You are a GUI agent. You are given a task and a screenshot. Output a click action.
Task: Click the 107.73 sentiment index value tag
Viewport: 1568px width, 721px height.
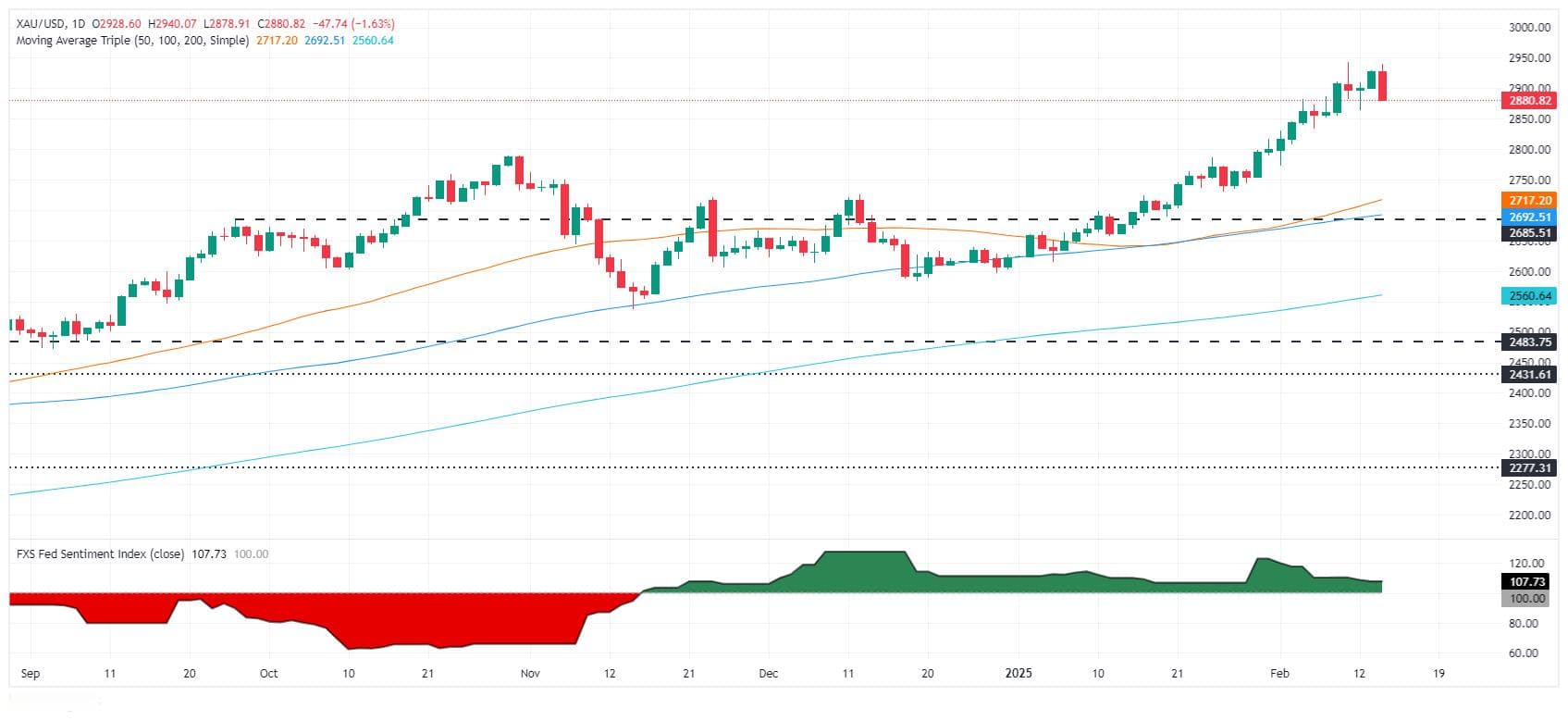(1525, 582)
